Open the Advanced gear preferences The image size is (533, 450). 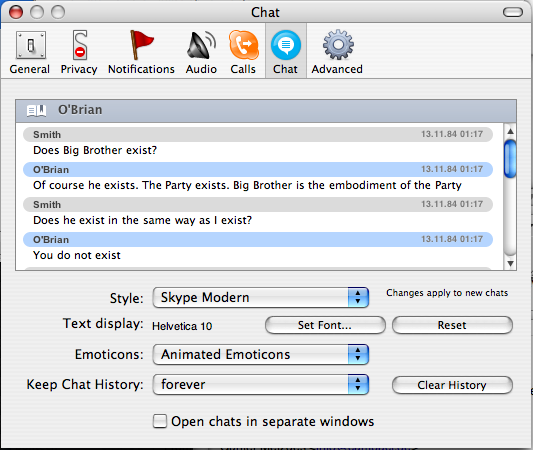click(337, 52)
